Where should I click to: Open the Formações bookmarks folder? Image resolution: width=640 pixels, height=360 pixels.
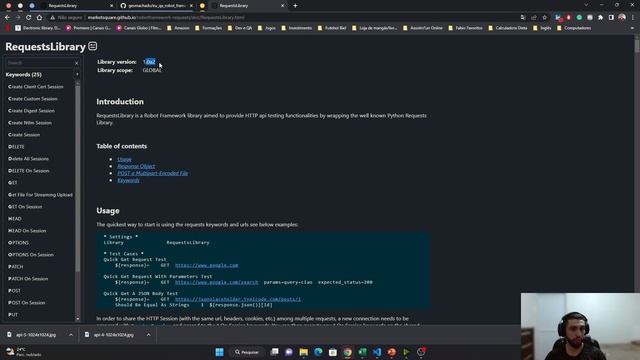pyautogui.click(x=208, y=28)
